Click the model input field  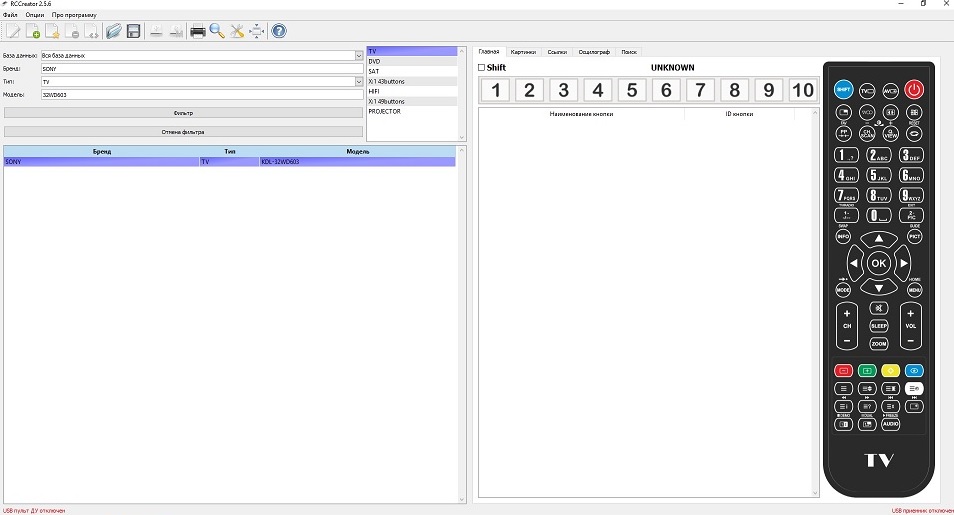tap(202, 95)
